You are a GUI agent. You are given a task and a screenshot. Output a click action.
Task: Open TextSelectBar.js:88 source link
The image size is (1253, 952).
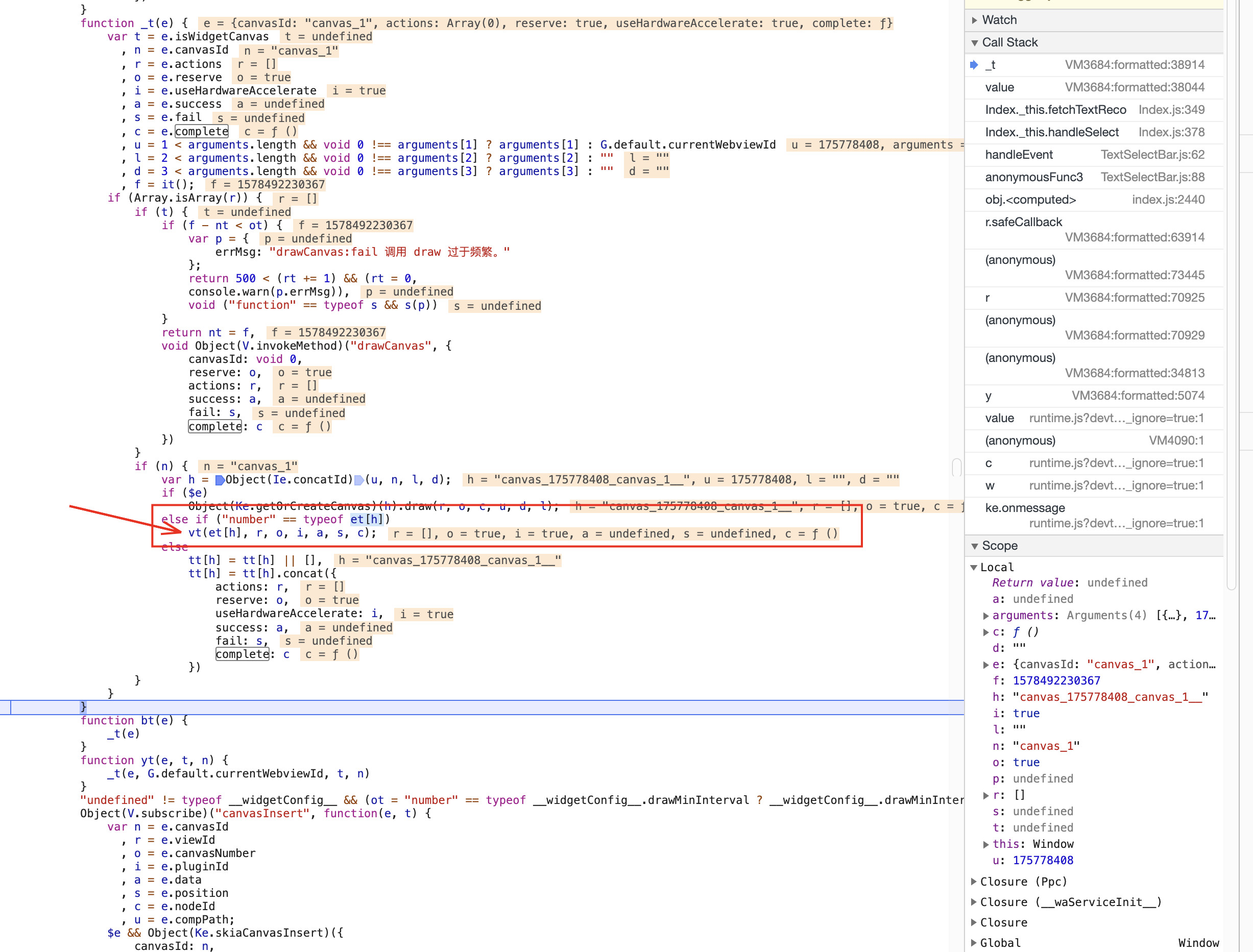pyautogui.click(x=1152, y=177)
